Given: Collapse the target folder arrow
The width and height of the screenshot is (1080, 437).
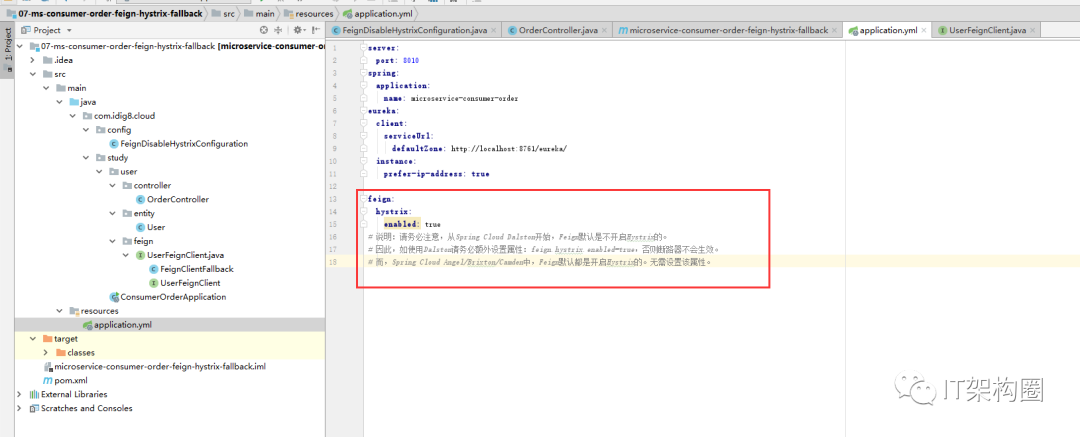Looking at the screenshot, I should [x=32, y=338].
